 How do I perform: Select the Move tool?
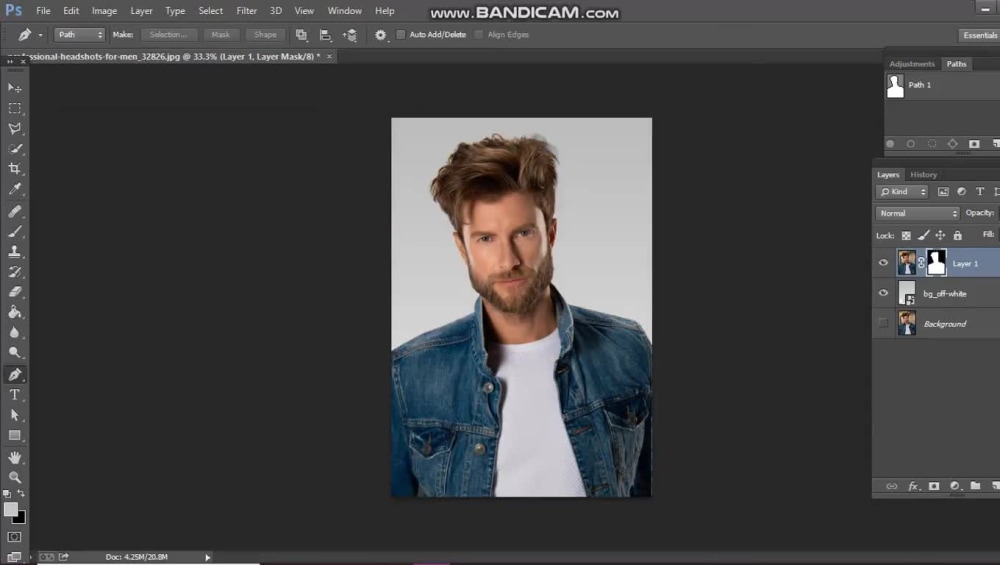[x=14, y=88]
